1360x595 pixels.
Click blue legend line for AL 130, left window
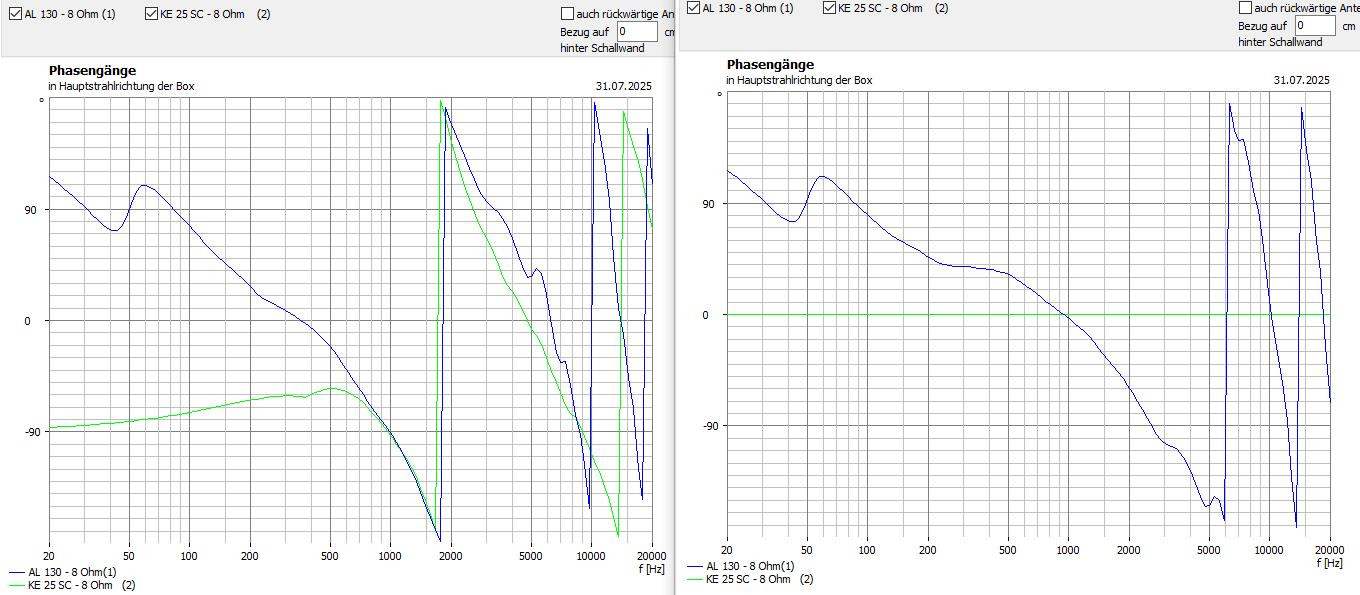[17, 572]
